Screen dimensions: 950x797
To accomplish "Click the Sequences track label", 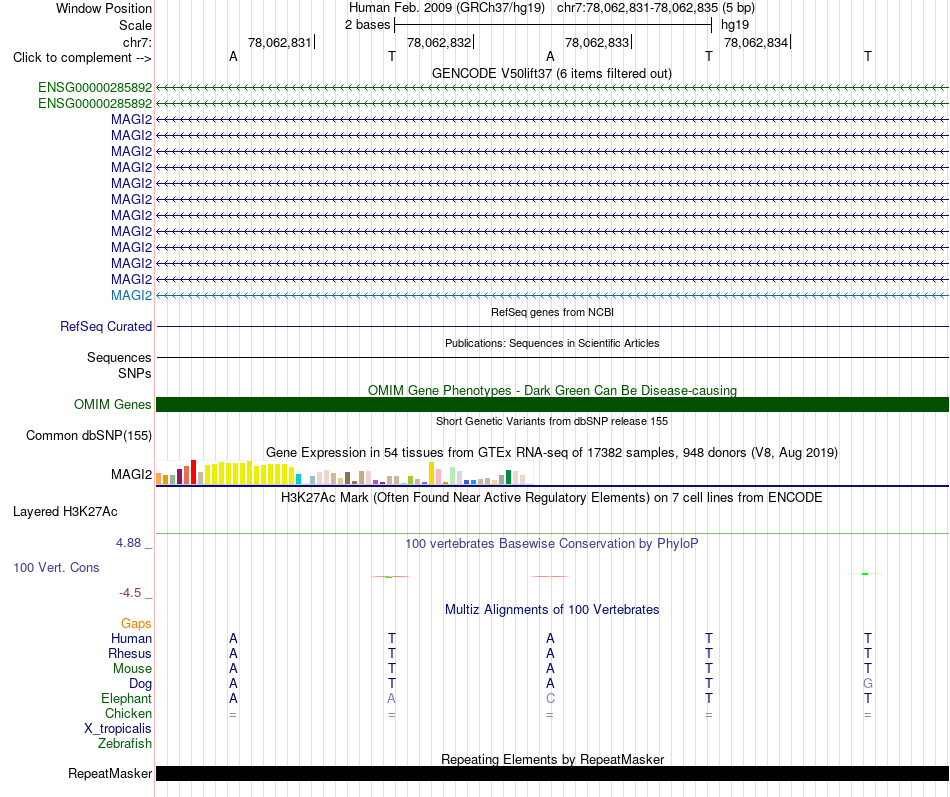I will point(119,358).
